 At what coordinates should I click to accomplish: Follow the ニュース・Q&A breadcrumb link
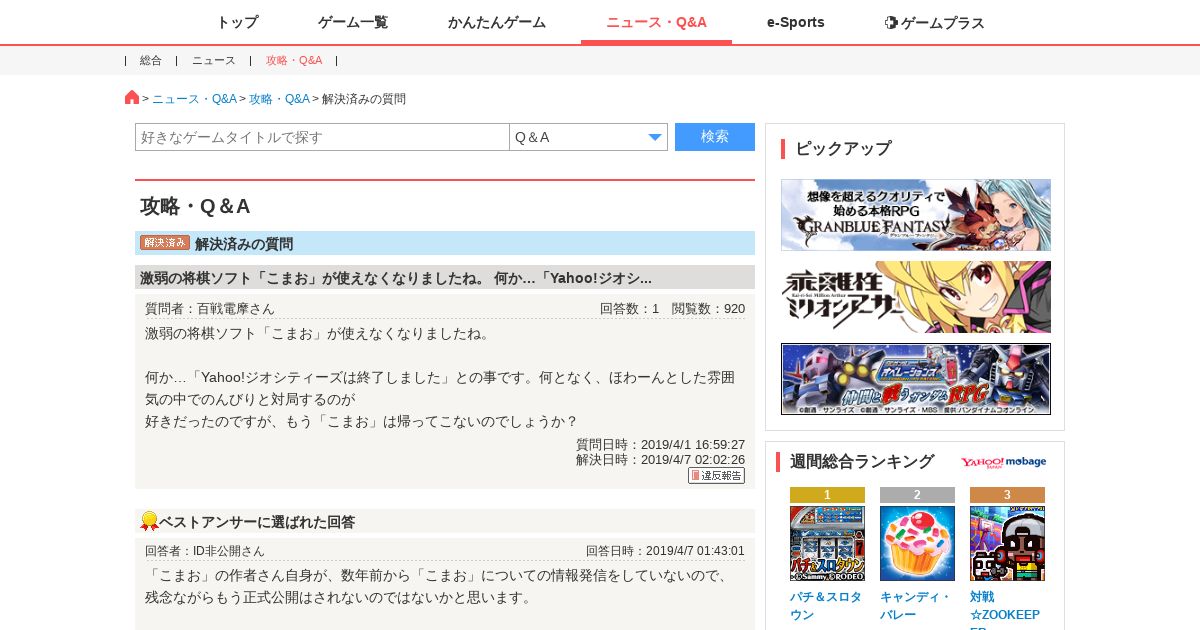tap(194, 99)
